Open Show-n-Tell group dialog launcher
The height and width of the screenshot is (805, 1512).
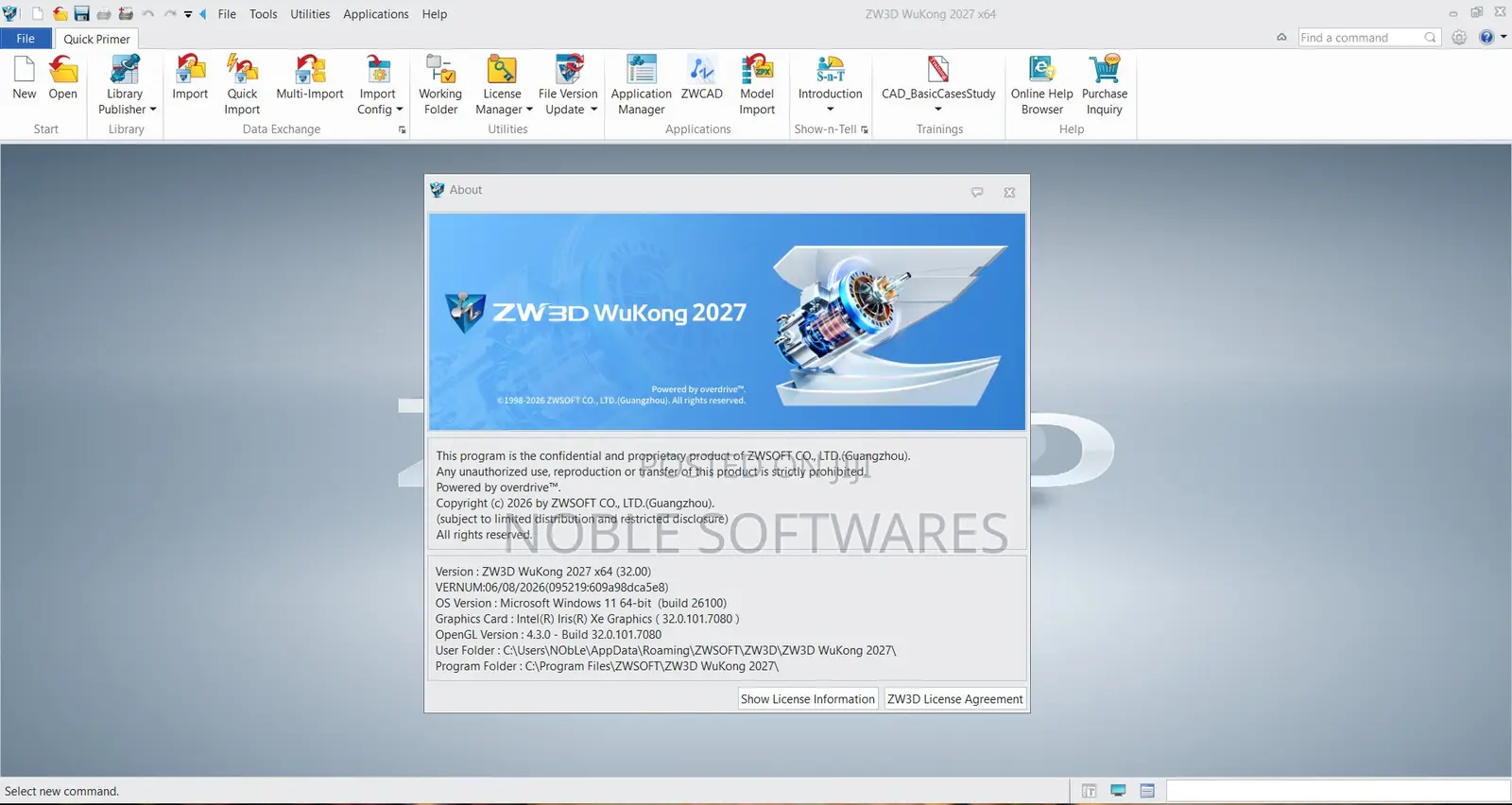[x=865, y=130]
